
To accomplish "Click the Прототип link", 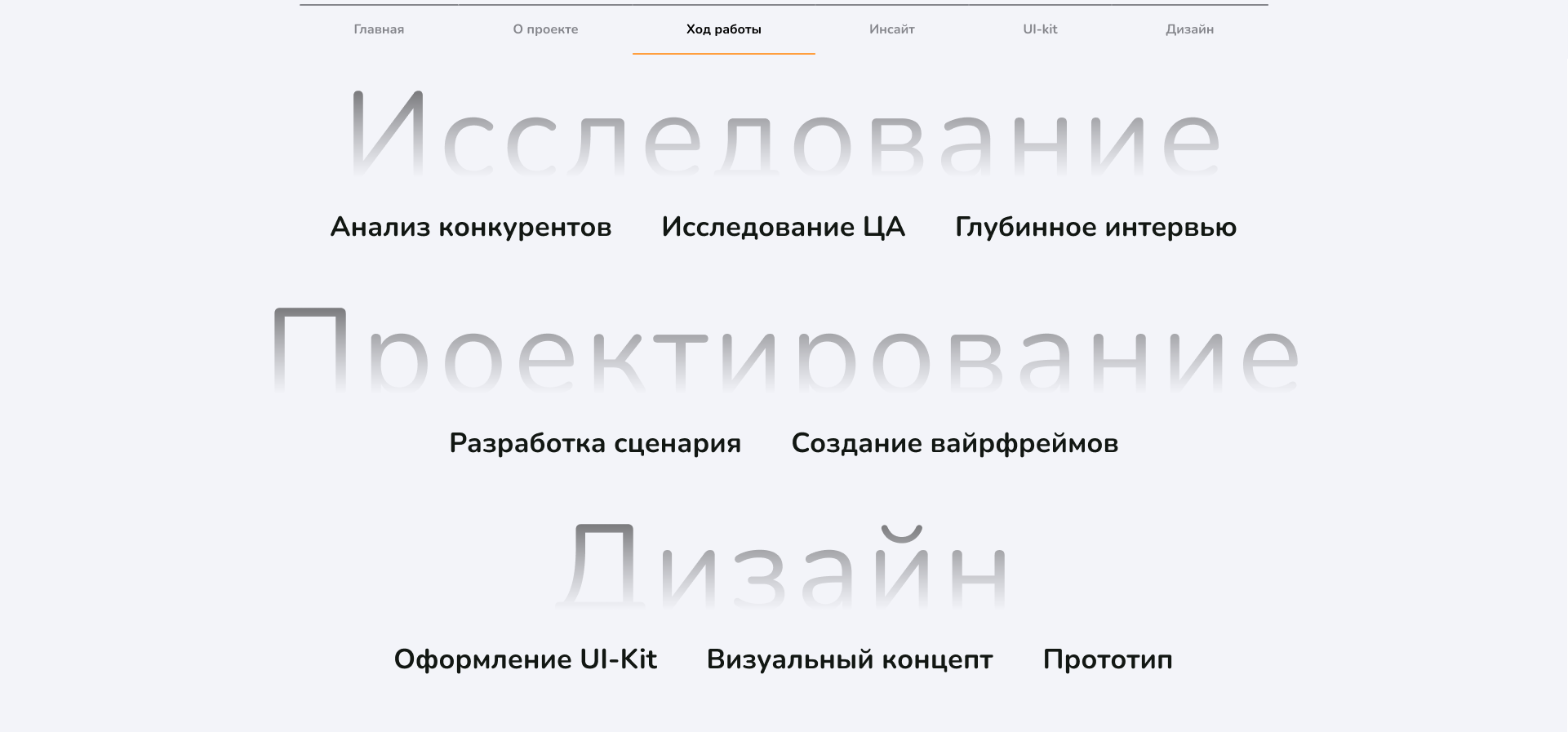I will tap(1108, 659).
